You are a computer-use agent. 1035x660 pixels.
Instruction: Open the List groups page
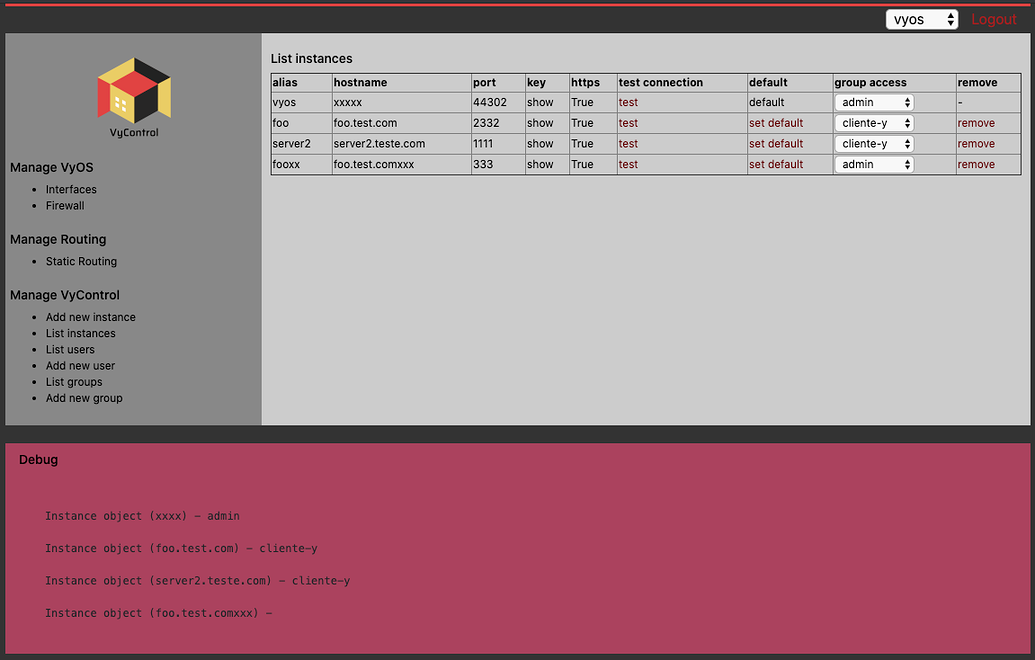(x=73, y=381)
